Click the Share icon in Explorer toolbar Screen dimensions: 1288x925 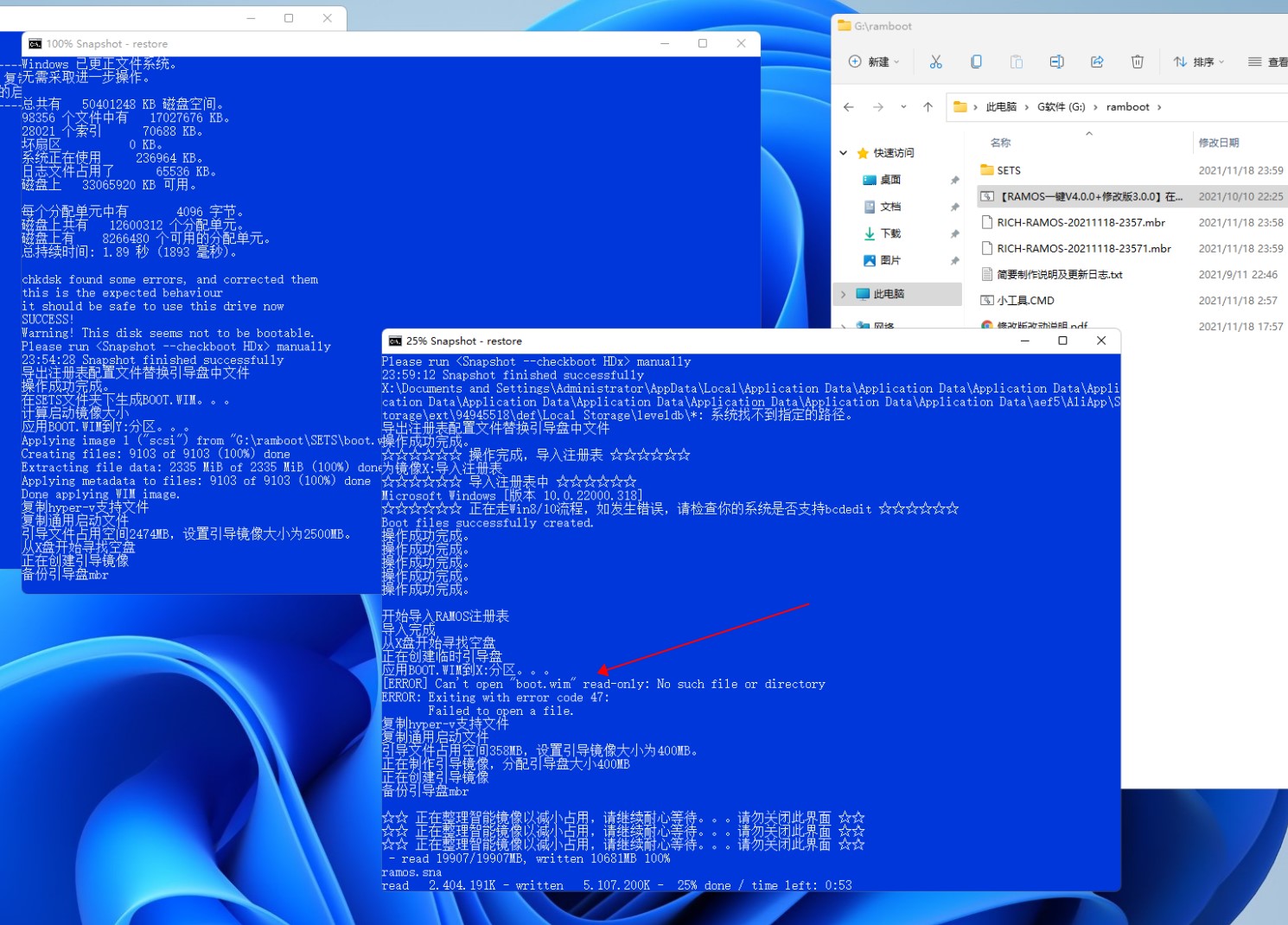click(1097, 61)
